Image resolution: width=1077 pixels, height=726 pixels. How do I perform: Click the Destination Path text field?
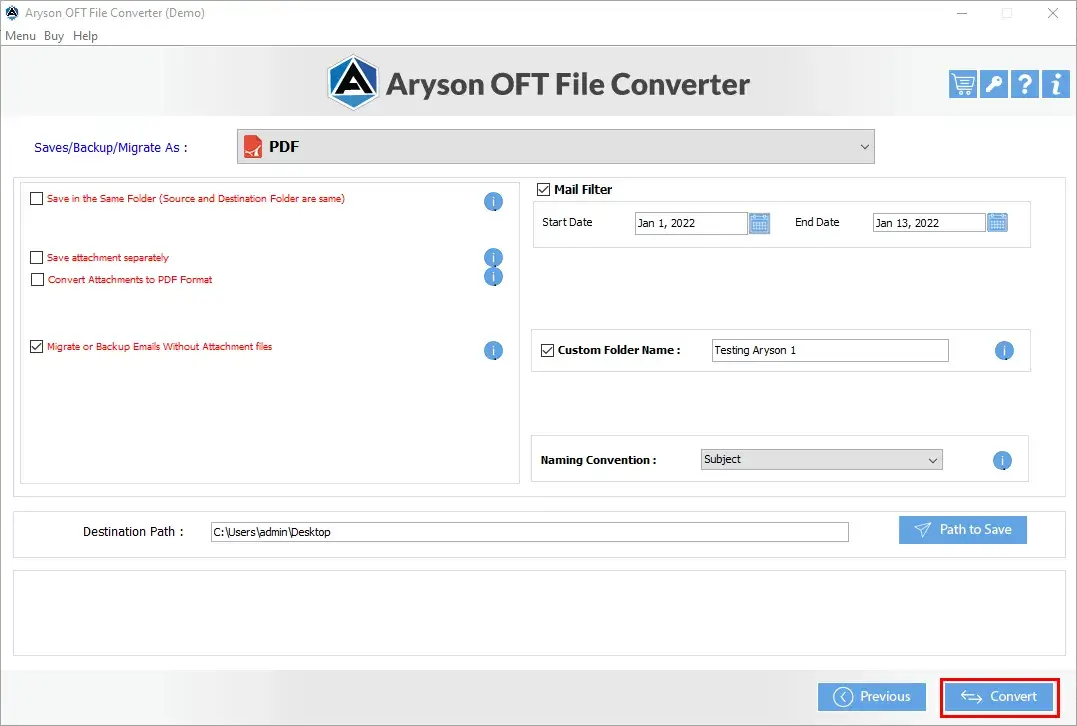530,532
